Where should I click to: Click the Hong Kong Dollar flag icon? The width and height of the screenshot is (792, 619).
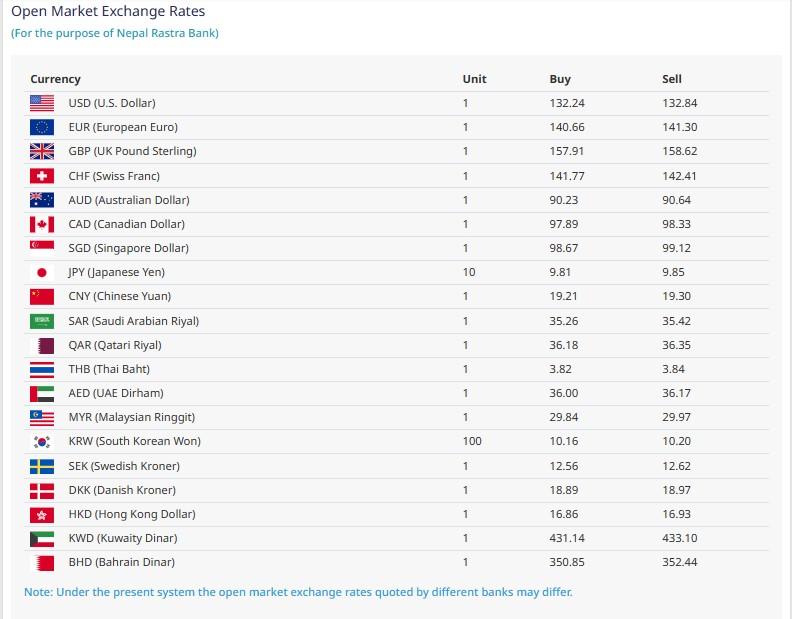coord(42,514)
